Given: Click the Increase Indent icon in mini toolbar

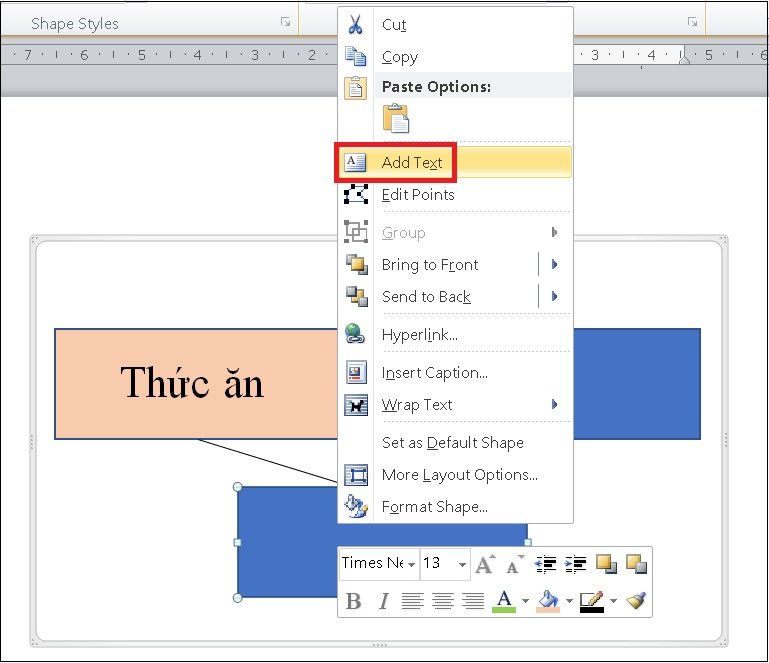Looking at the screenshot, I should coord(576,564).
